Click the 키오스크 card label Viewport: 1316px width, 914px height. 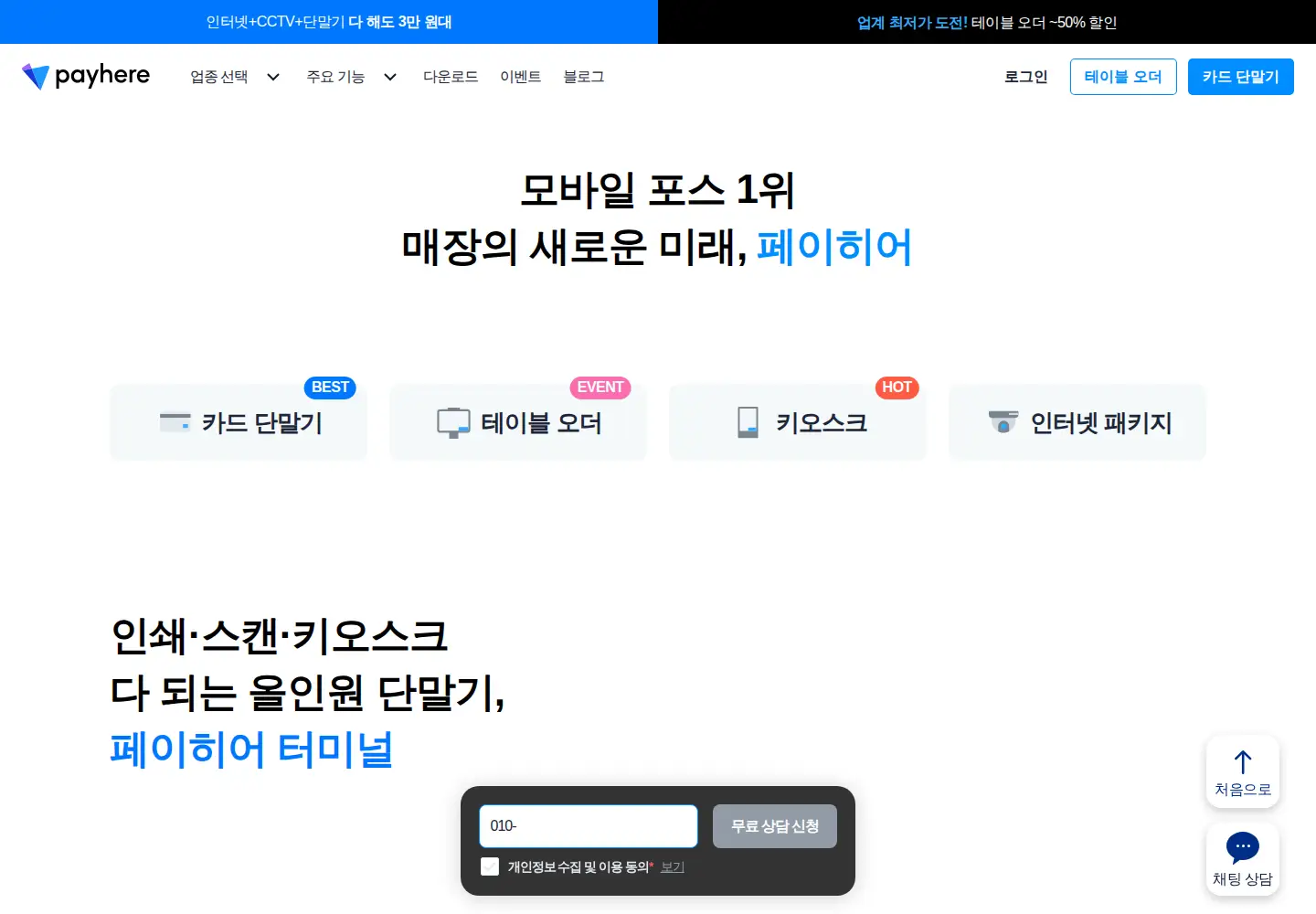(x=822, y=423)
